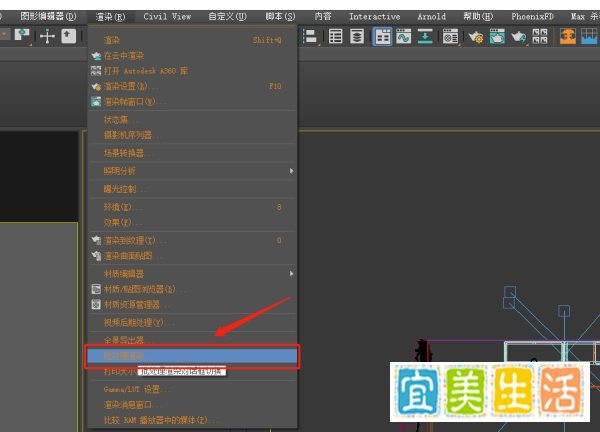The width and height of the screenshot is (600, 432).
Task: Click the render surface map icon
Action: [x=96, y=256]
